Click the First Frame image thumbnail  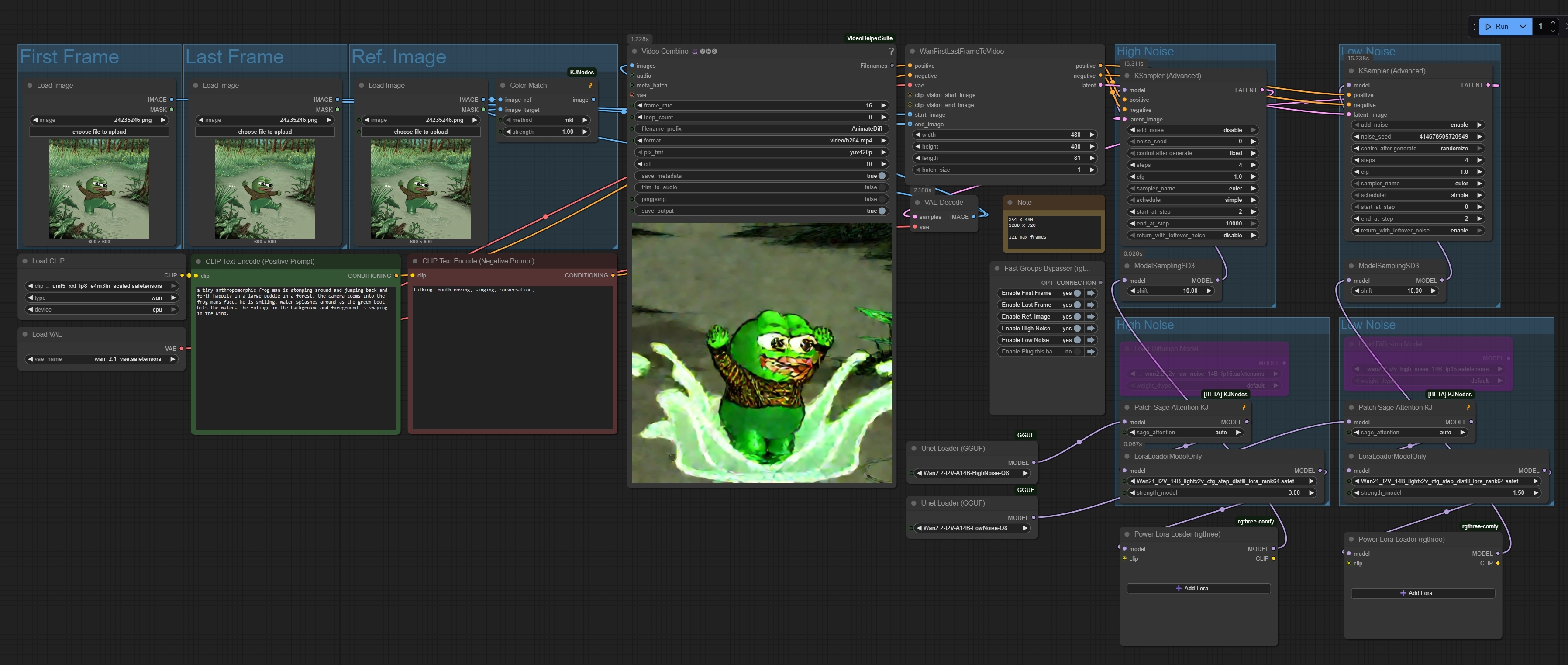(99, 188)
